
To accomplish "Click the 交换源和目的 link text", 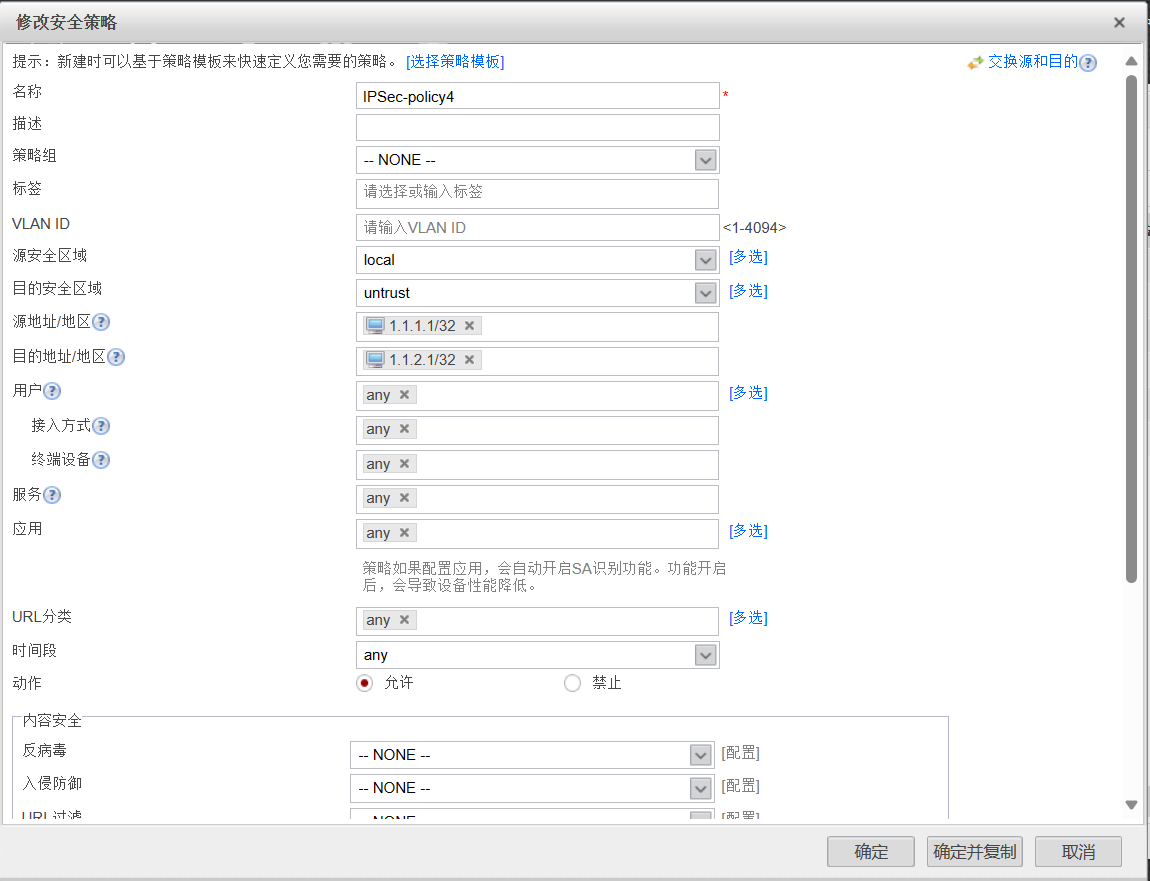I will [x=1033, y=62].
